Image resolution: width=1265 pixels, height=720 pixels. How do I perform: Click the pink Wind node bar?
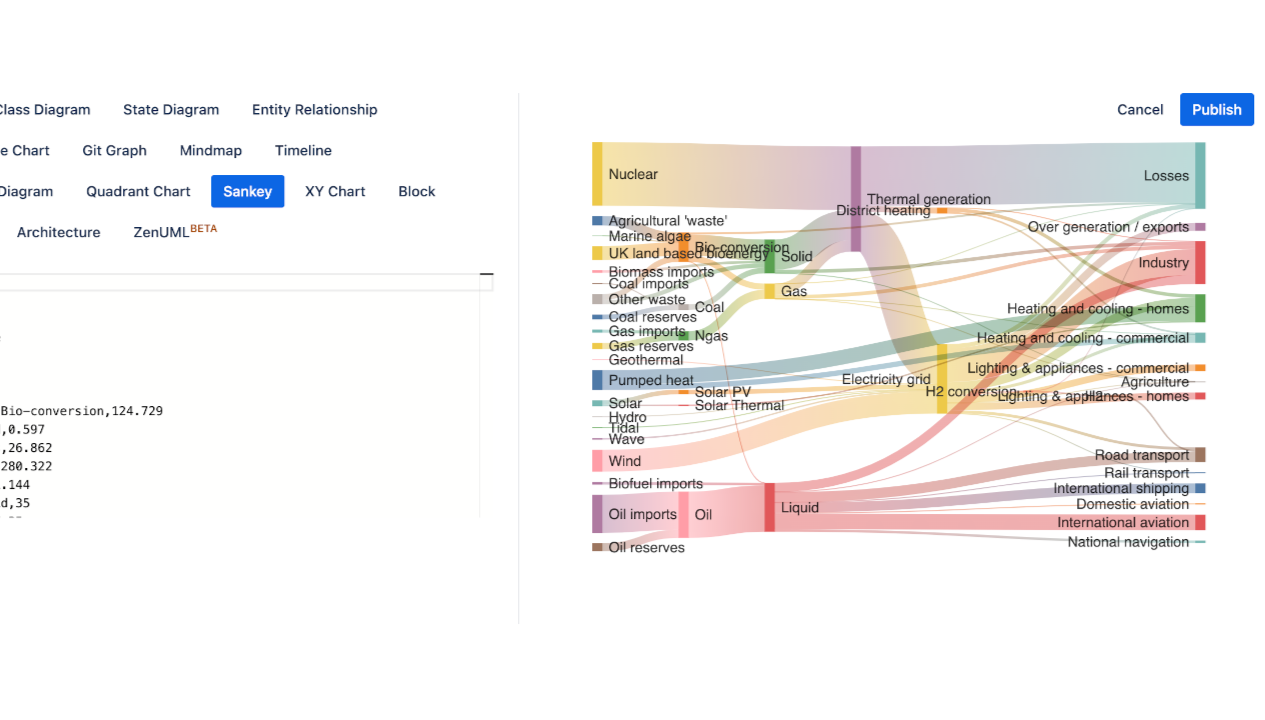(597, 461)
